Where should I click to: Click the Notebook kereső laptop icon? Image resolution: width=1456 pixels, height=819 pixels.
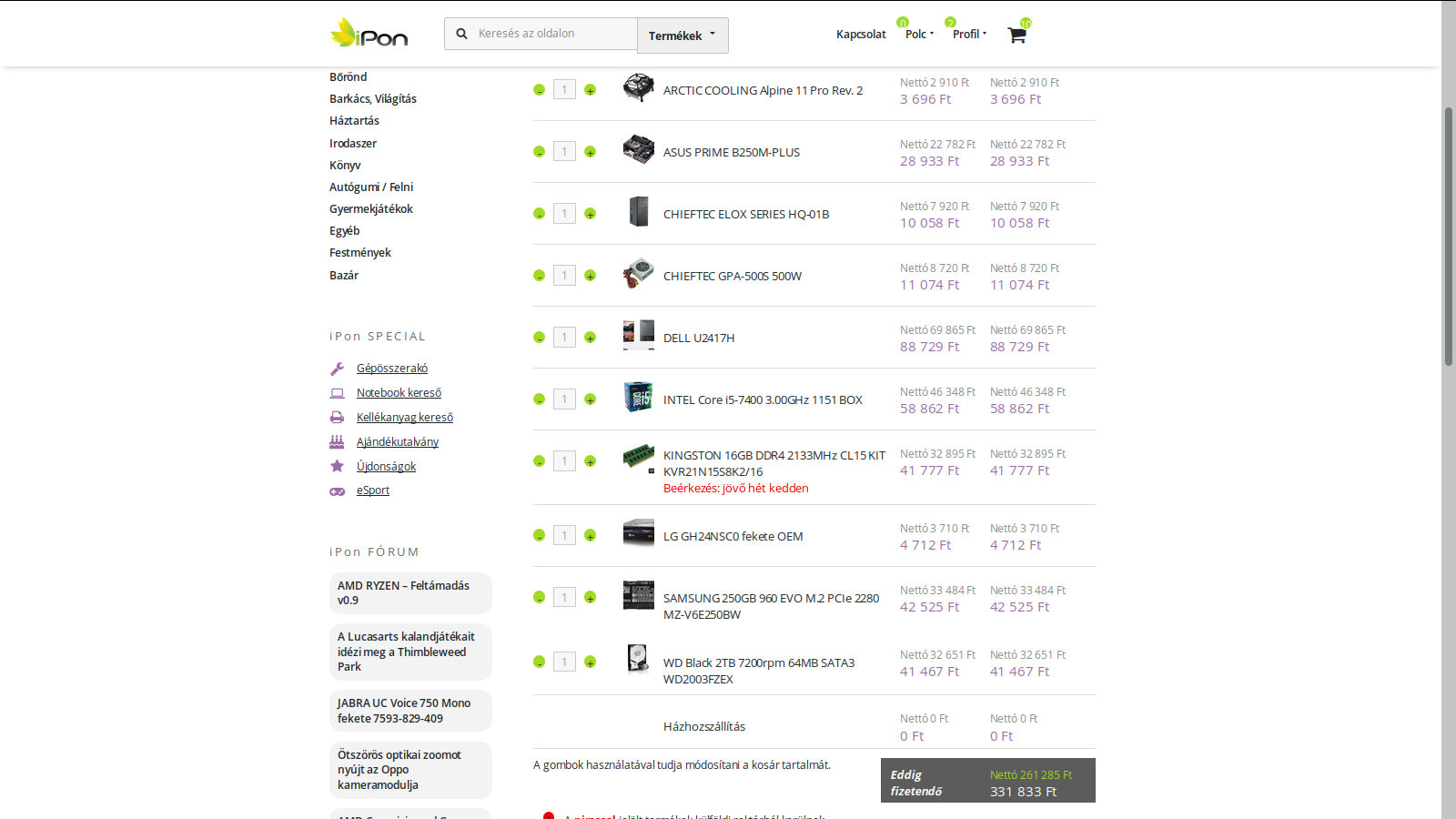[x=337, y=393]
